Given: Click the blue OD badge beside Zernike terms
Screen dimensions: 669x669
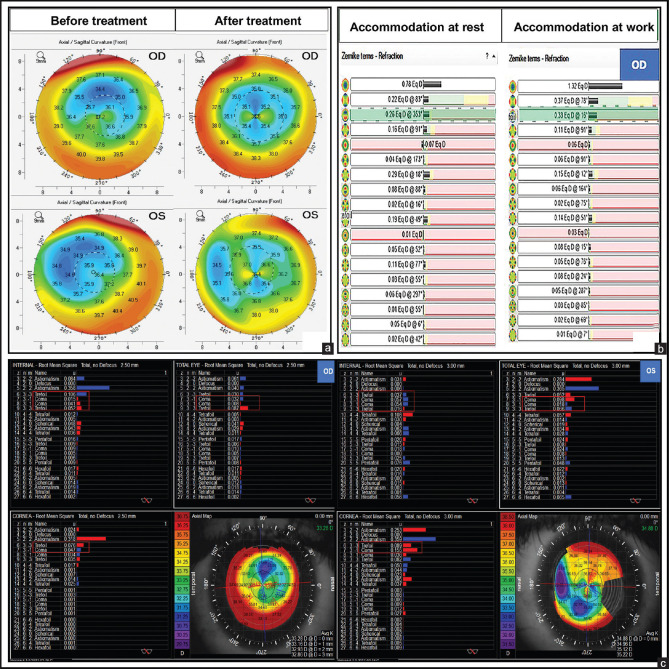Looking at the screenshot, I should [639, 65].
